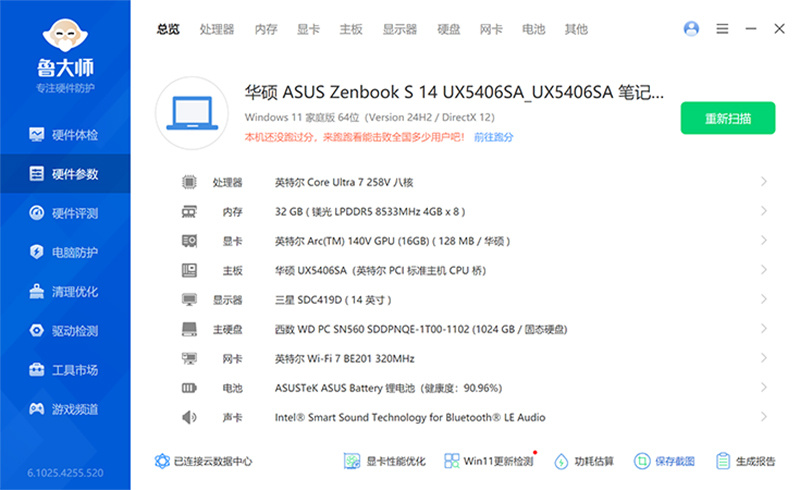Expand the 主板 row chevron
The width and height of the screenshot is (800, 490).
pos(764,270)
